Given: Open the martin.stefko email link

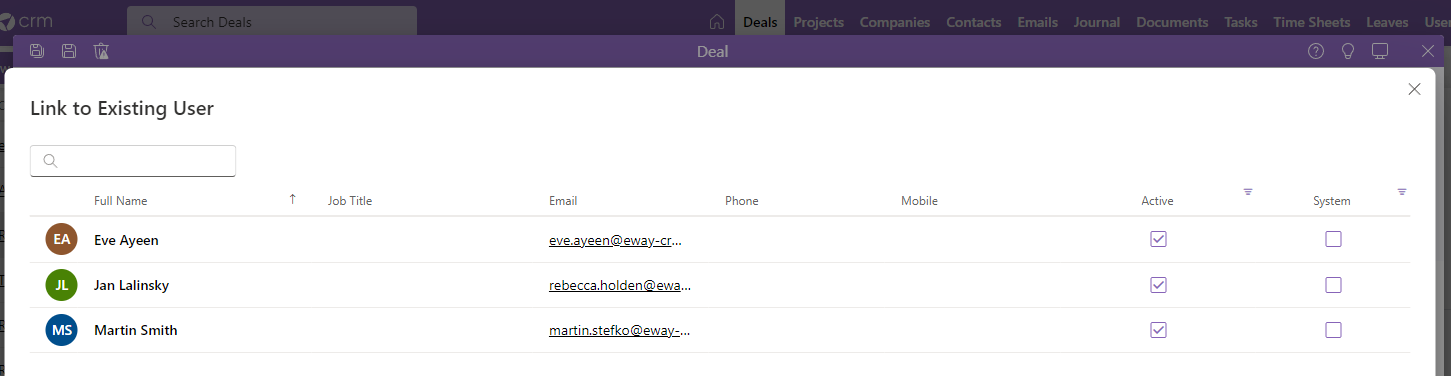Looking at the screenshot, I should pos(620,330).
